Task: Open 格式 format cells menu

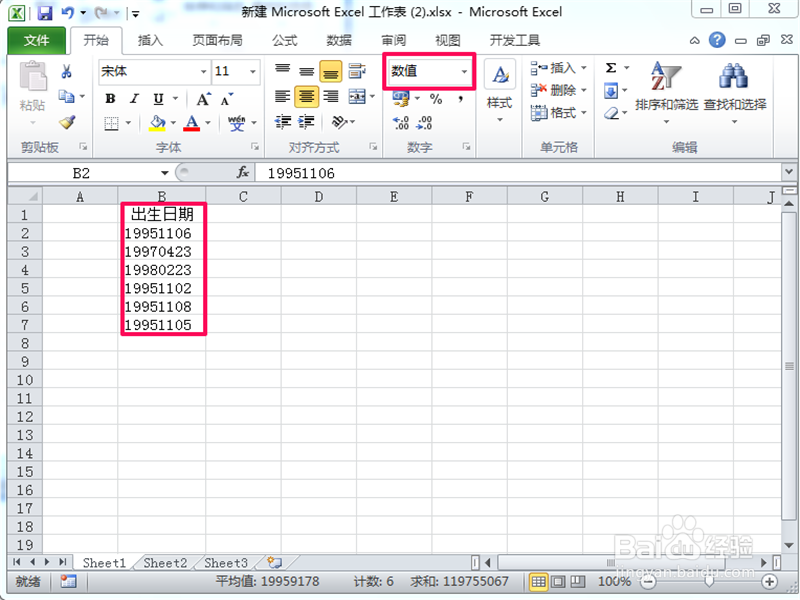Action: (558, 113)
